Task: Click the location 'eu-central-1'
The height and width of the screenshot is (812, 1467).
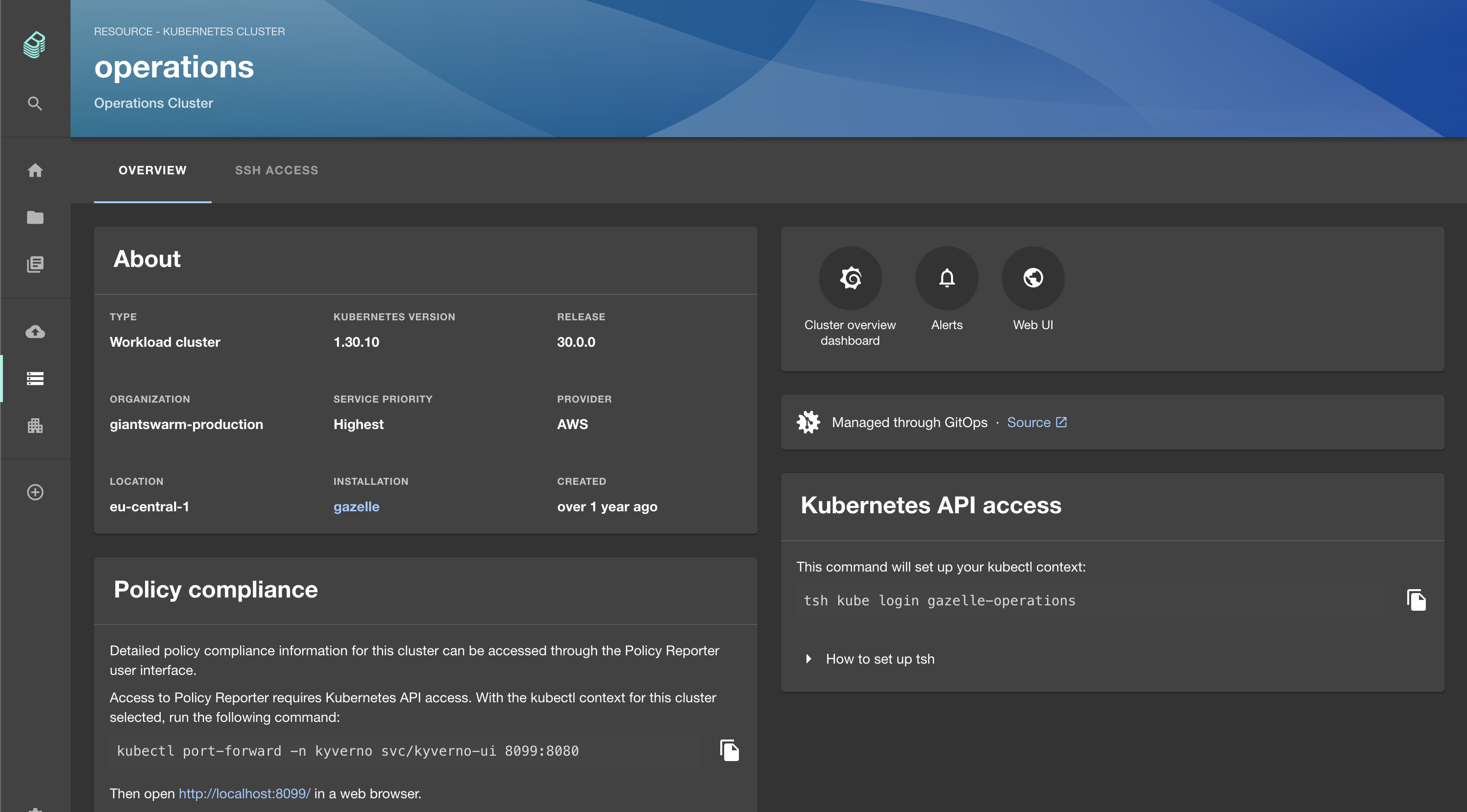Action: click(150, 506)
